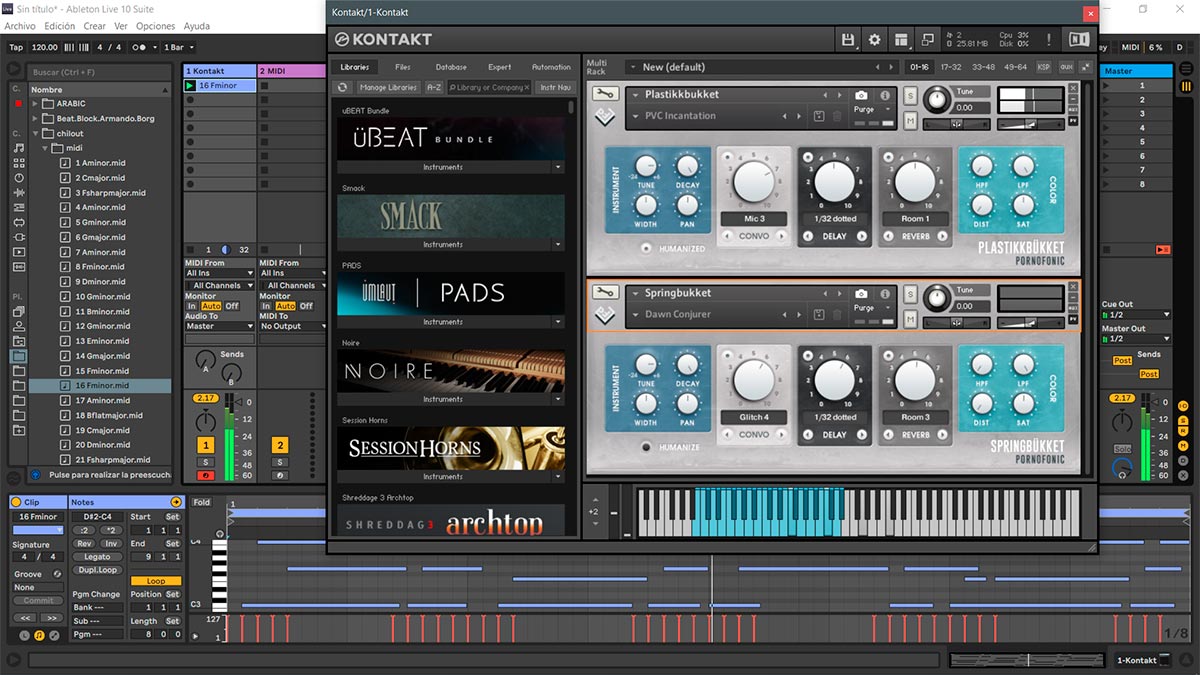Mute the Plastikkbukket instrument with its M button
This screenshot has width=1200, height=675.
[911, 120]
